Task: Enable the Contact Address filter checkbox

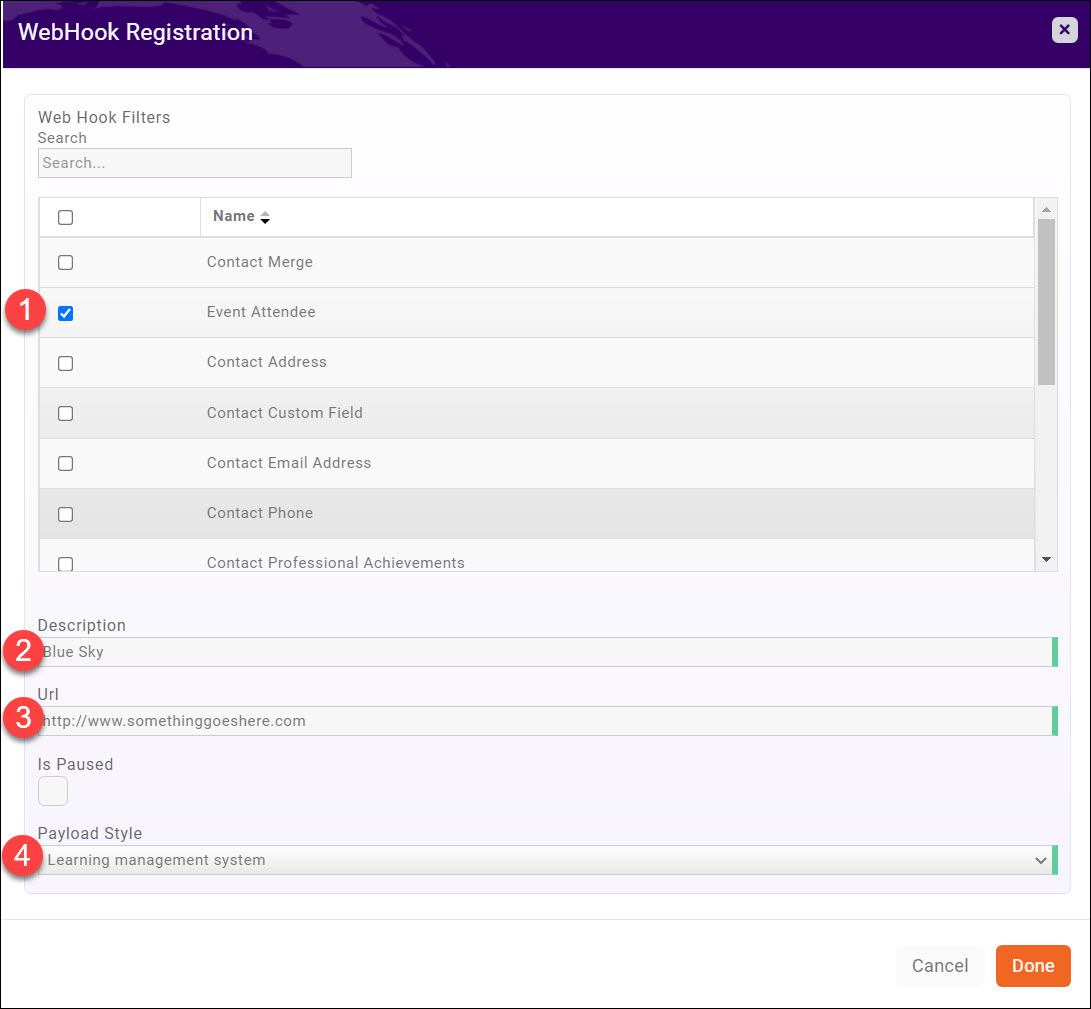Action: [x=65, y=363]
